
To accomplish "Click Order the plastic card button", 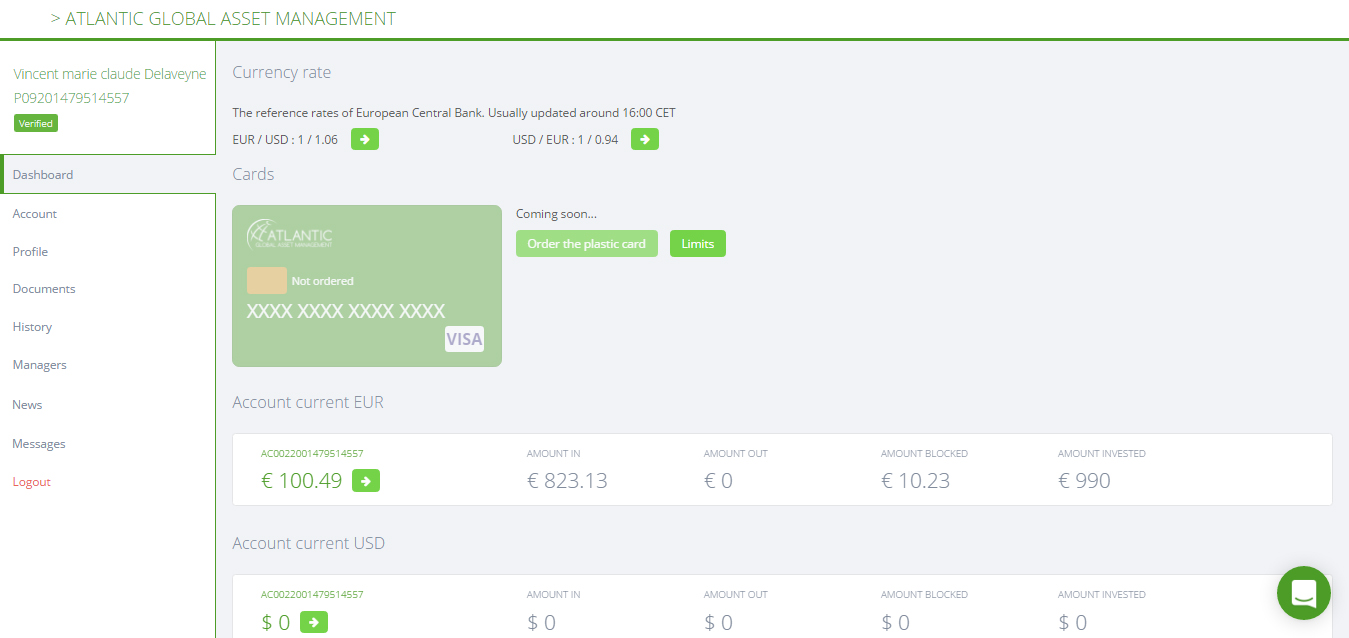I will (x=587, y=244).
